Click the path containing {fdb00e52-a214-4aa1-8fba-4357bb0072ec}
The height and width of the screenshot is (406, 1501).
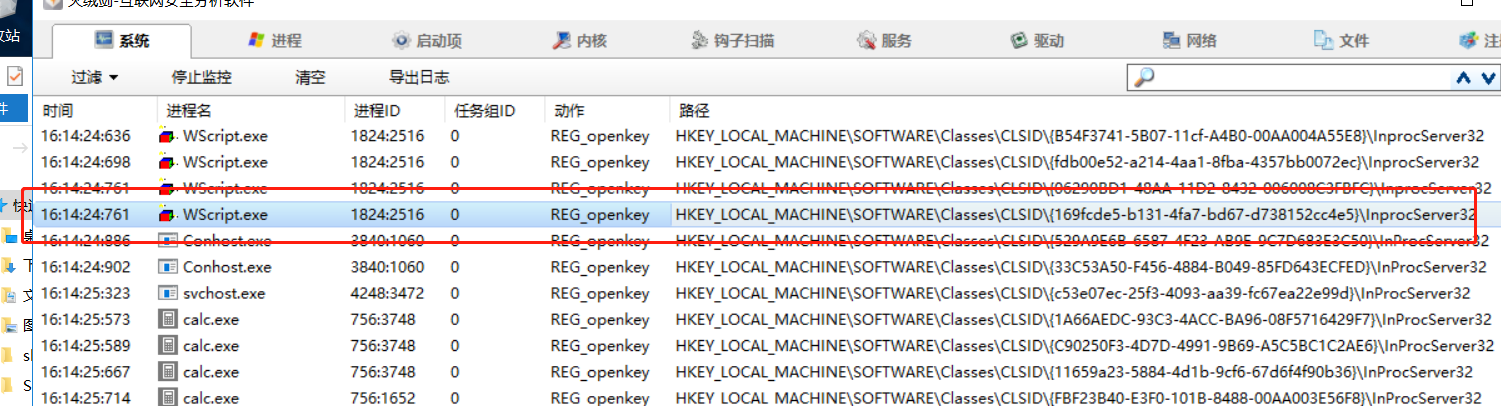(x=1077, y=162)
